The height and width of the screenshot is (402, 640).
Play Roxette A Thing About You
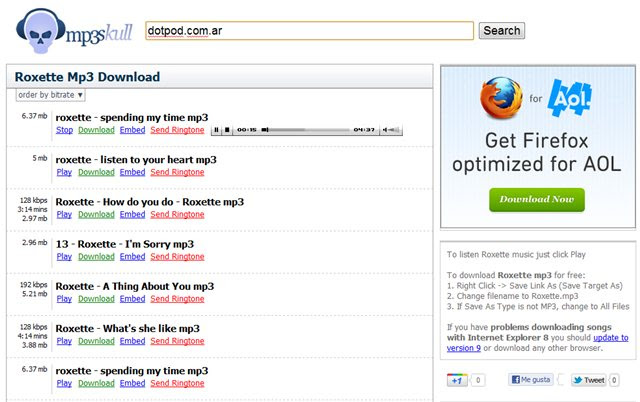(x=64, y=299)
